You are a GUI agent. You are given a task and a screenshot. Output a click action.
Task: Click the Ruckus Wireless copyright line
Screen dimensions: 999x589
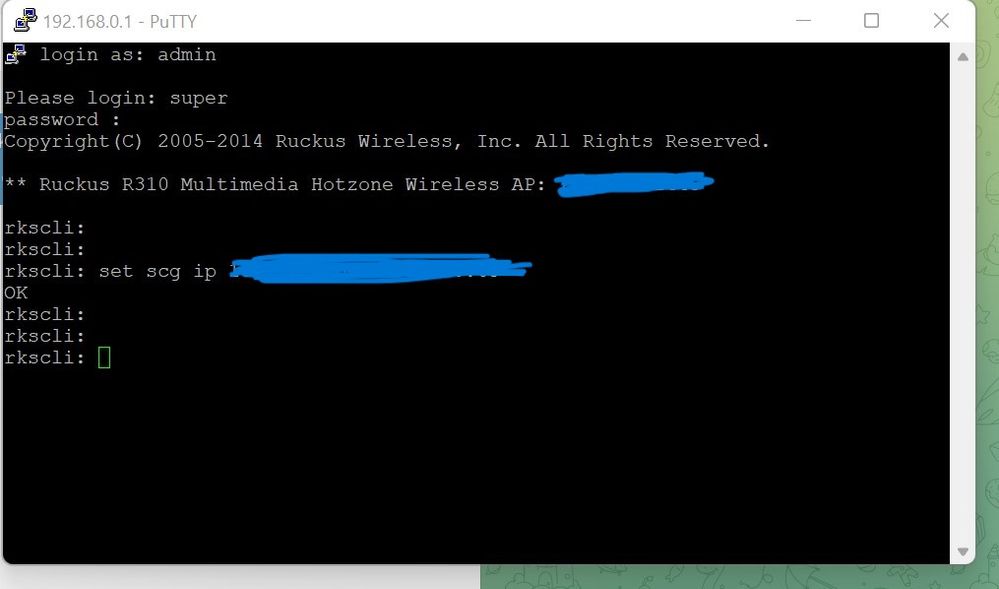pyautogui.click(x=387, y=141)
